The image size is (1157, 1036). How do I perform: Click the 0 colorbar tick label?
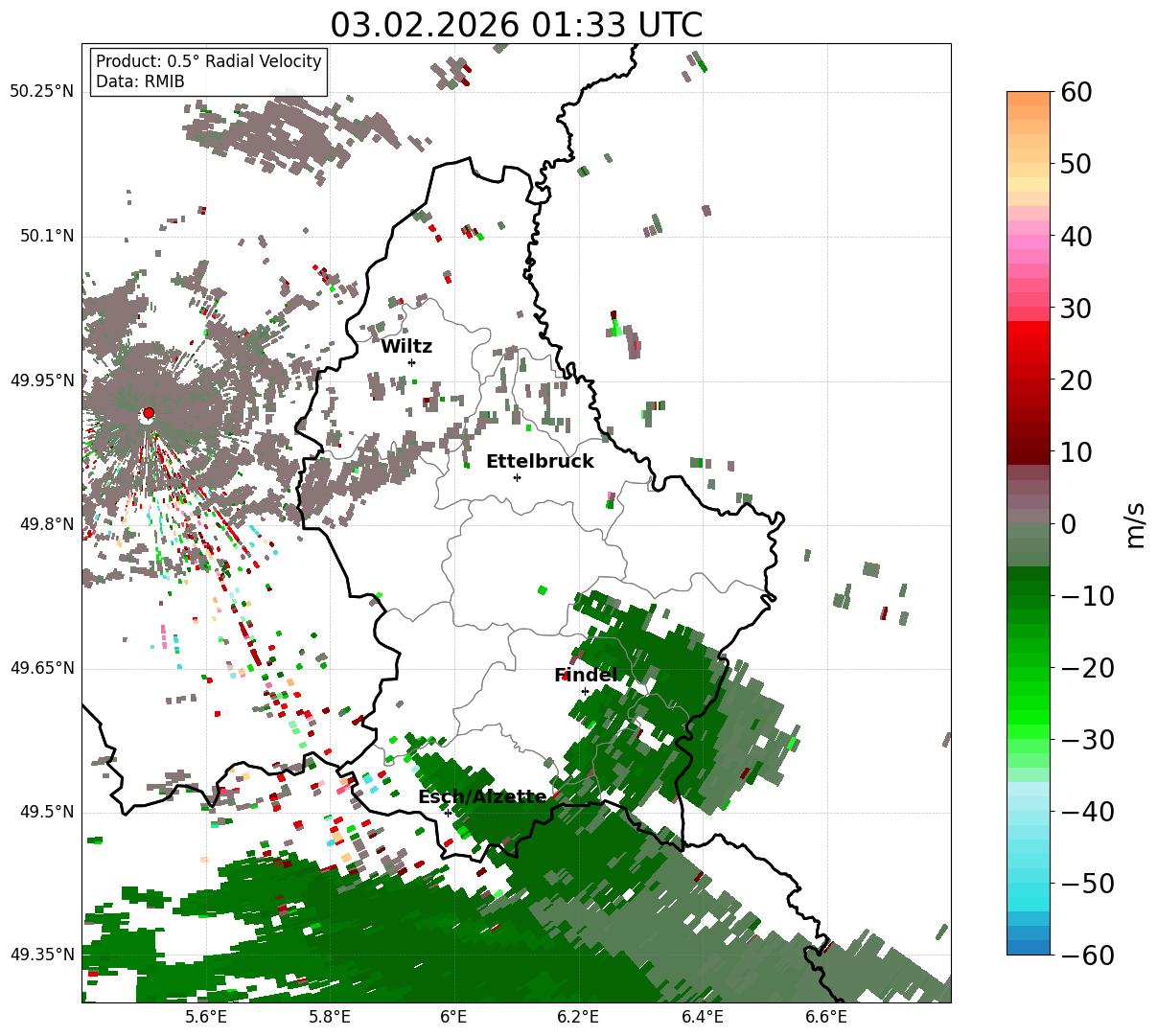[x=1068, y=524]
